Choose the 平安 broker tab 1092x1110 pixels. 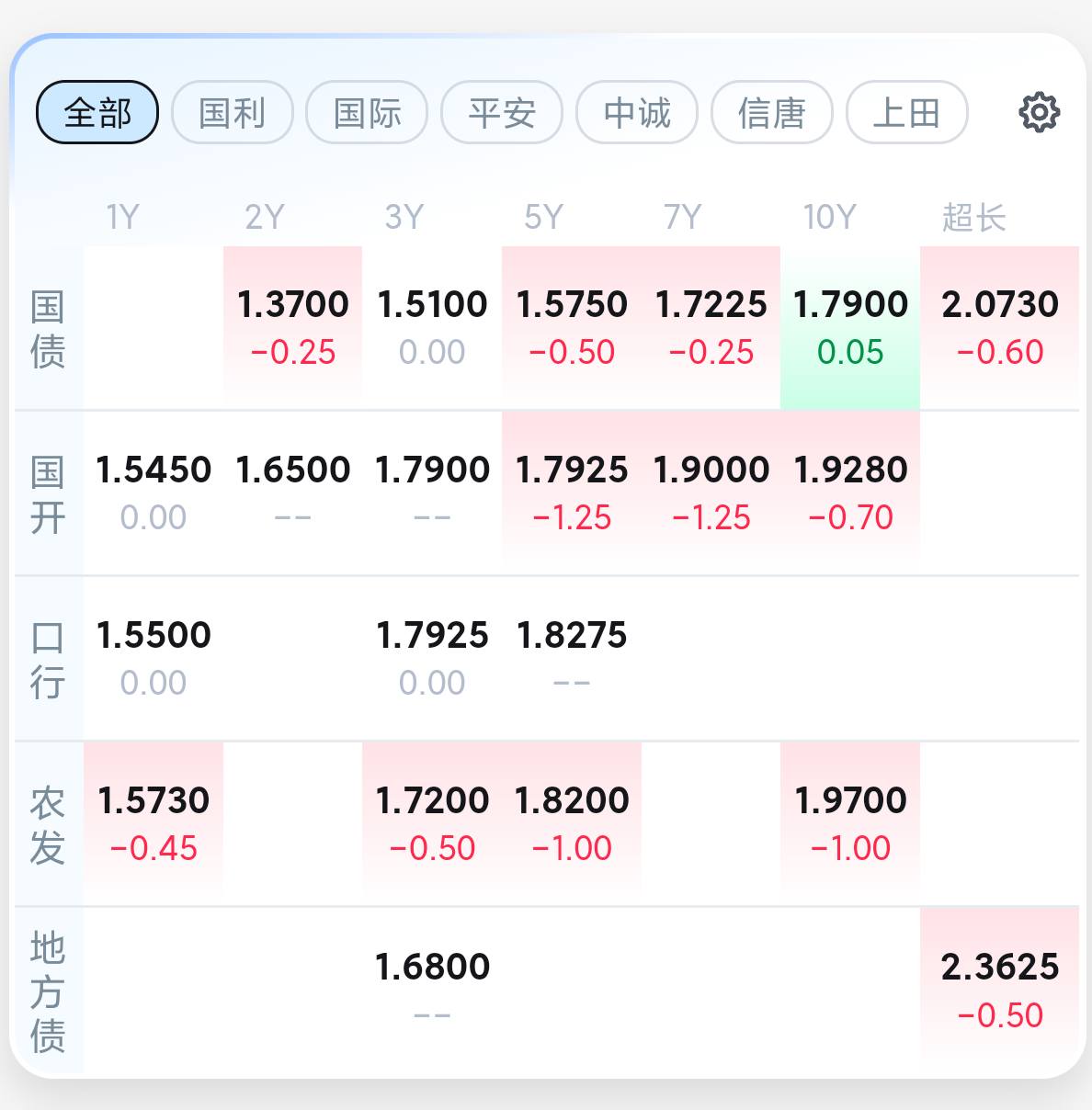click(502, 112)
